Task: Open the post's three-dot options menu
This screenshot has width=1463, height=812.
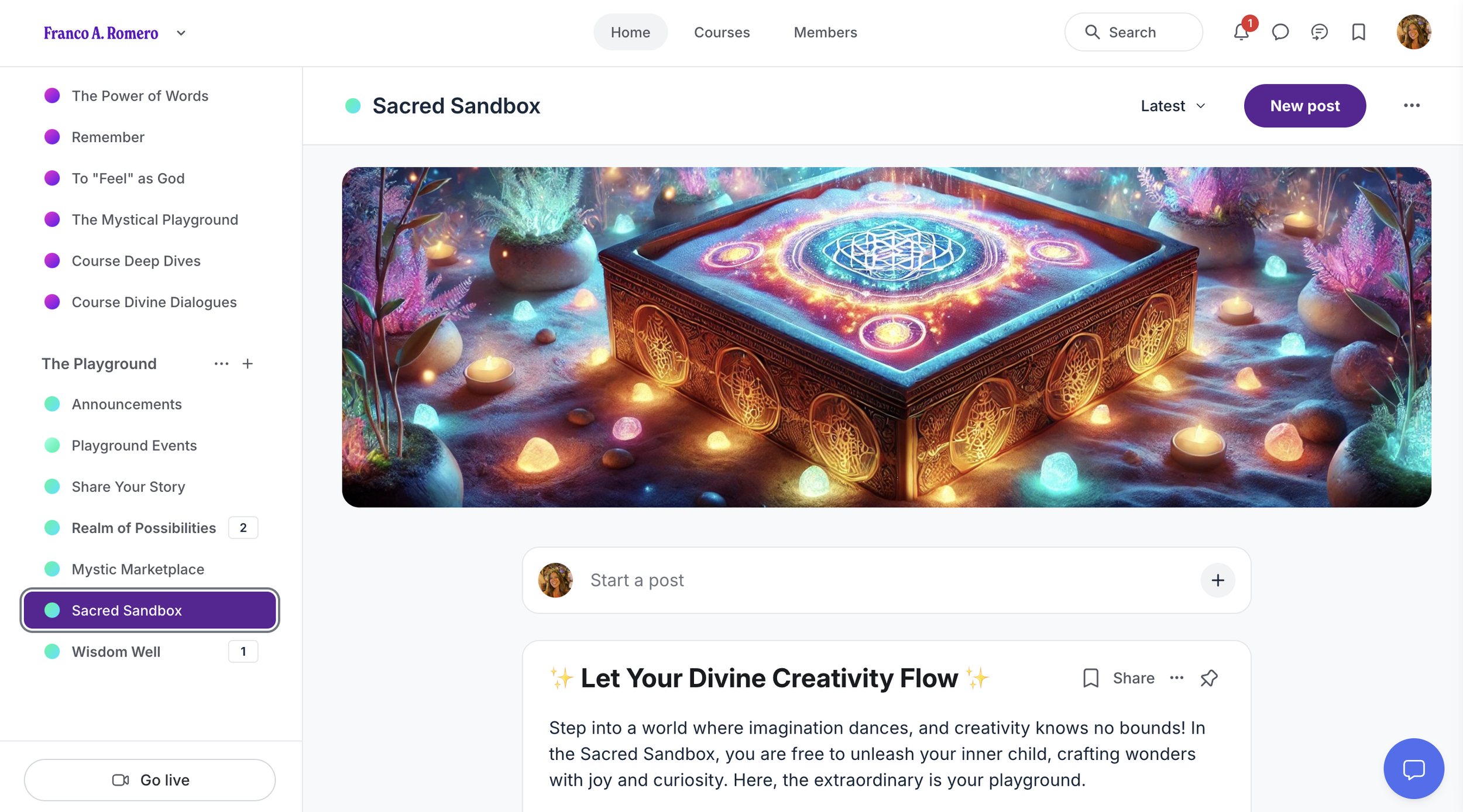Action: pos(1177,678)
